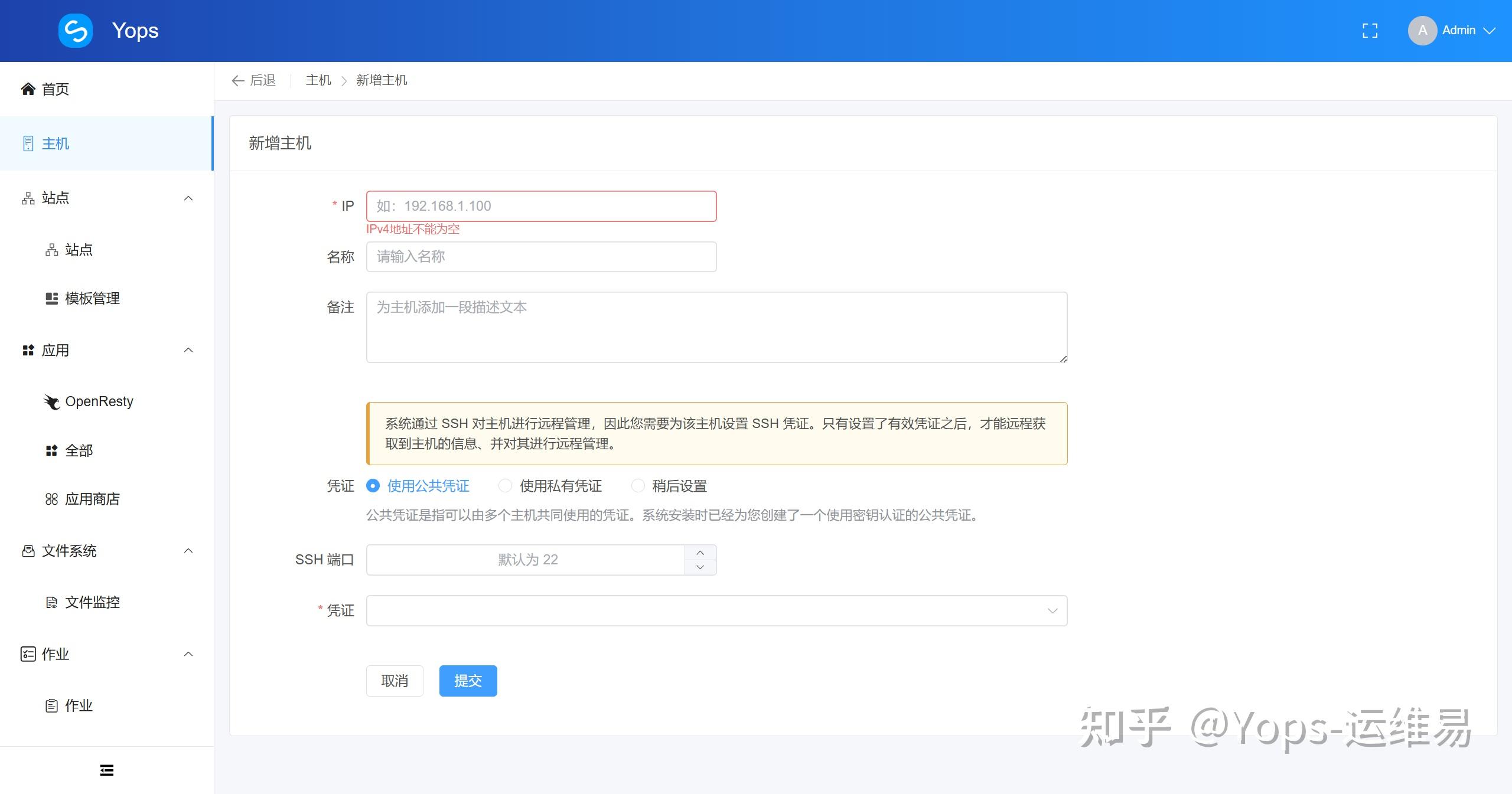Select 模板管理 under the 站点 section
This screenshot has height=794, width=1512.
tap(92, 298)
